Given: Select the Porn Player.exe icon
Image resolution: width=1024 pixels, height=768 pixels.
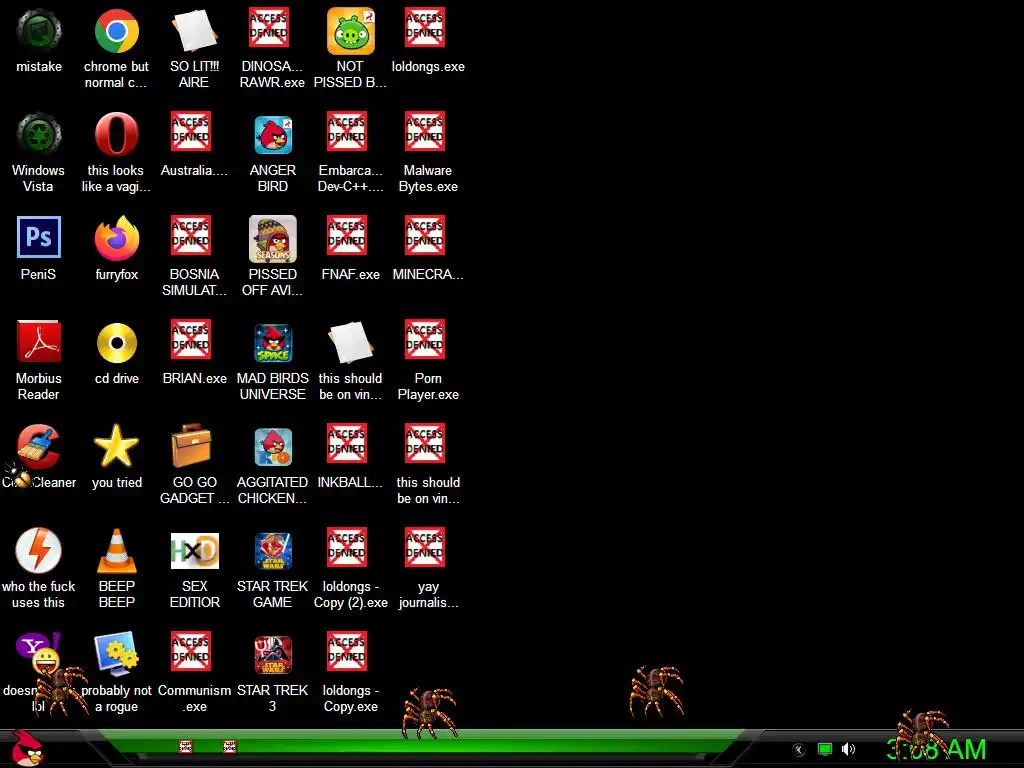Looking at the screenshot, I should pyautogui.click(x=425, y=339).
